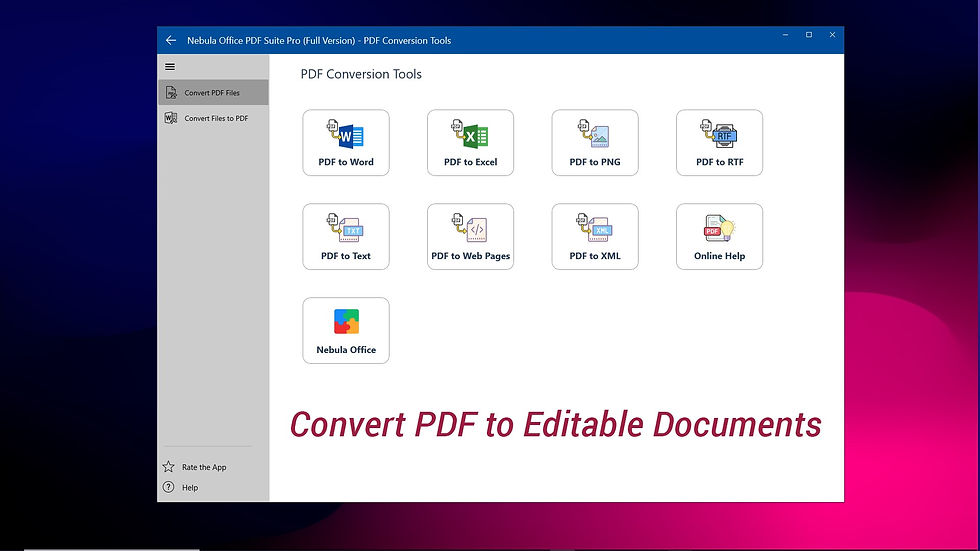The height and width of the screenshot is (551, 980).
Task: Minimize the Nebula Office window
Action: coord(785,35)
